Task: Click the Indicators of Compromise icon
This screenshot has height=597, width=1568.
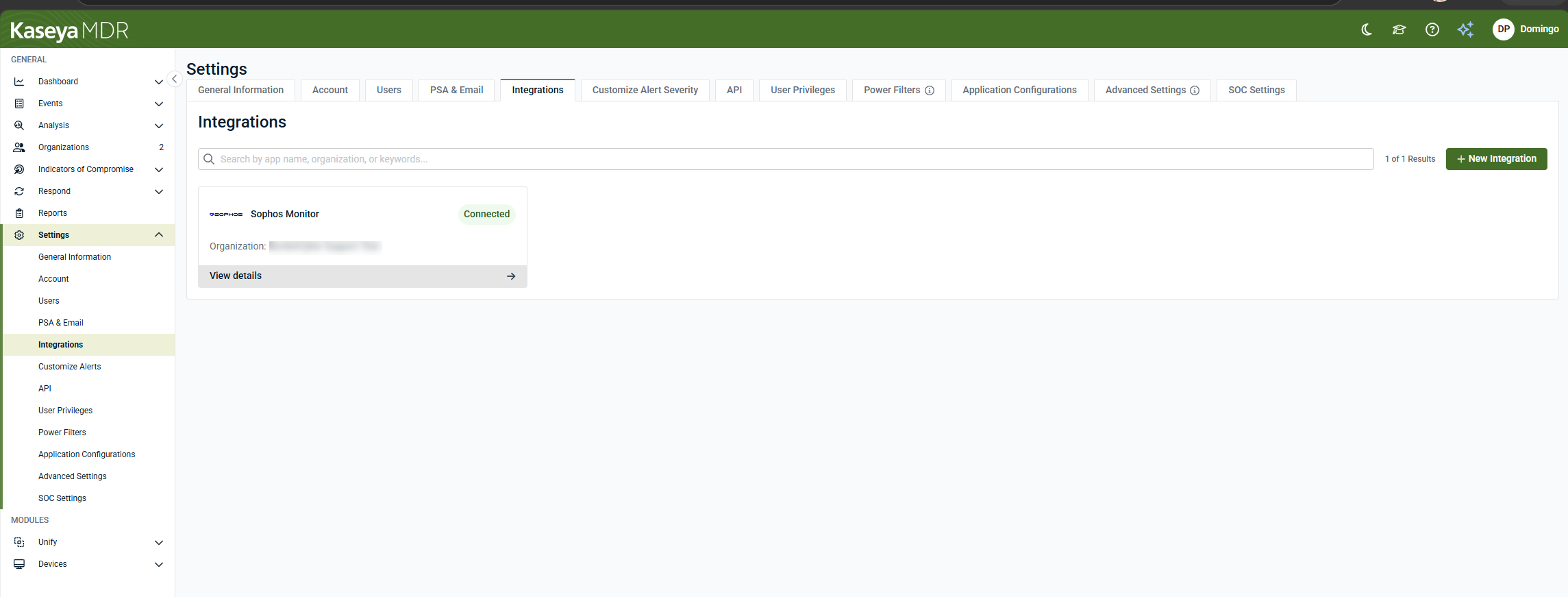Action: tap(19, 169)
